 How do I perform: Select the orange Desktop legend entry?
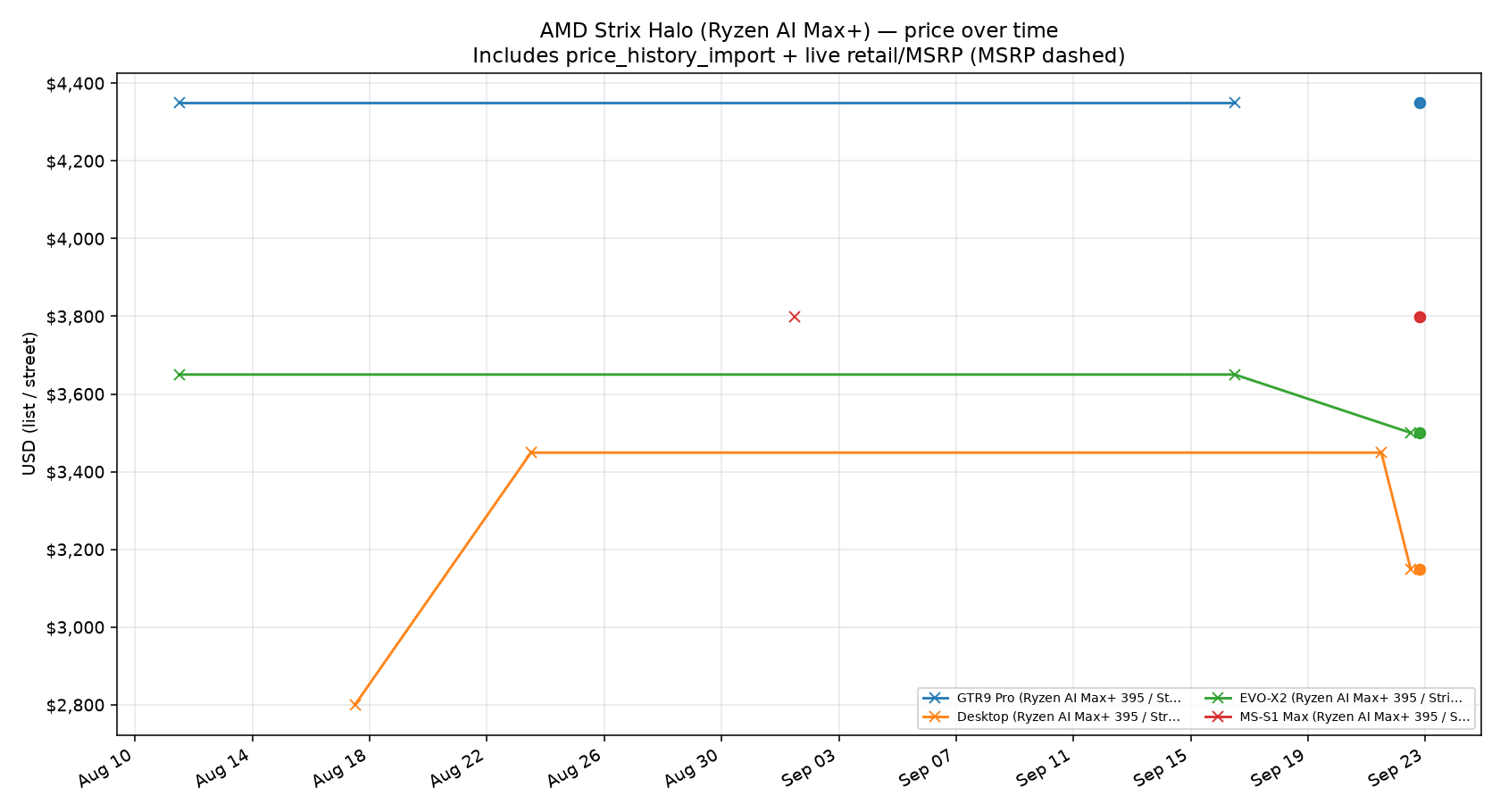1053,717
